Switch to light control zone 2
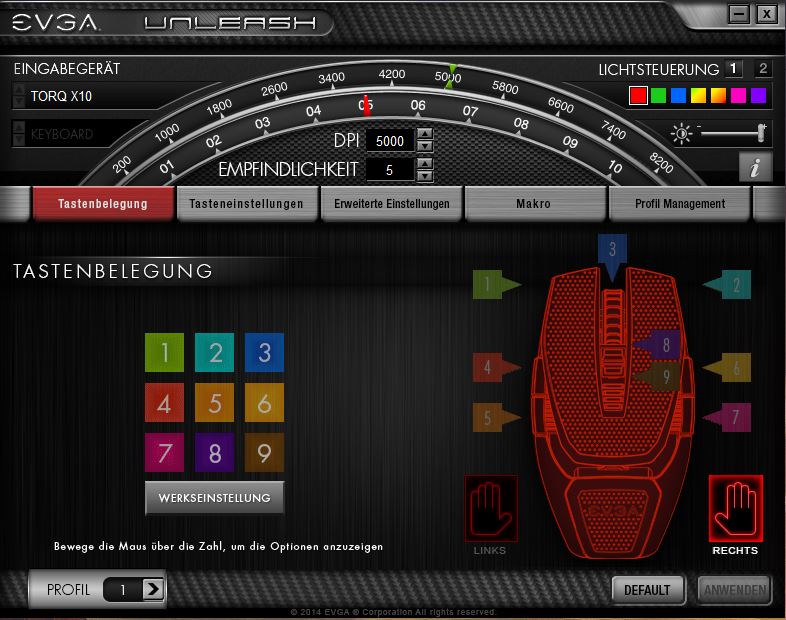786x620 pixels. tap(763, 69)
